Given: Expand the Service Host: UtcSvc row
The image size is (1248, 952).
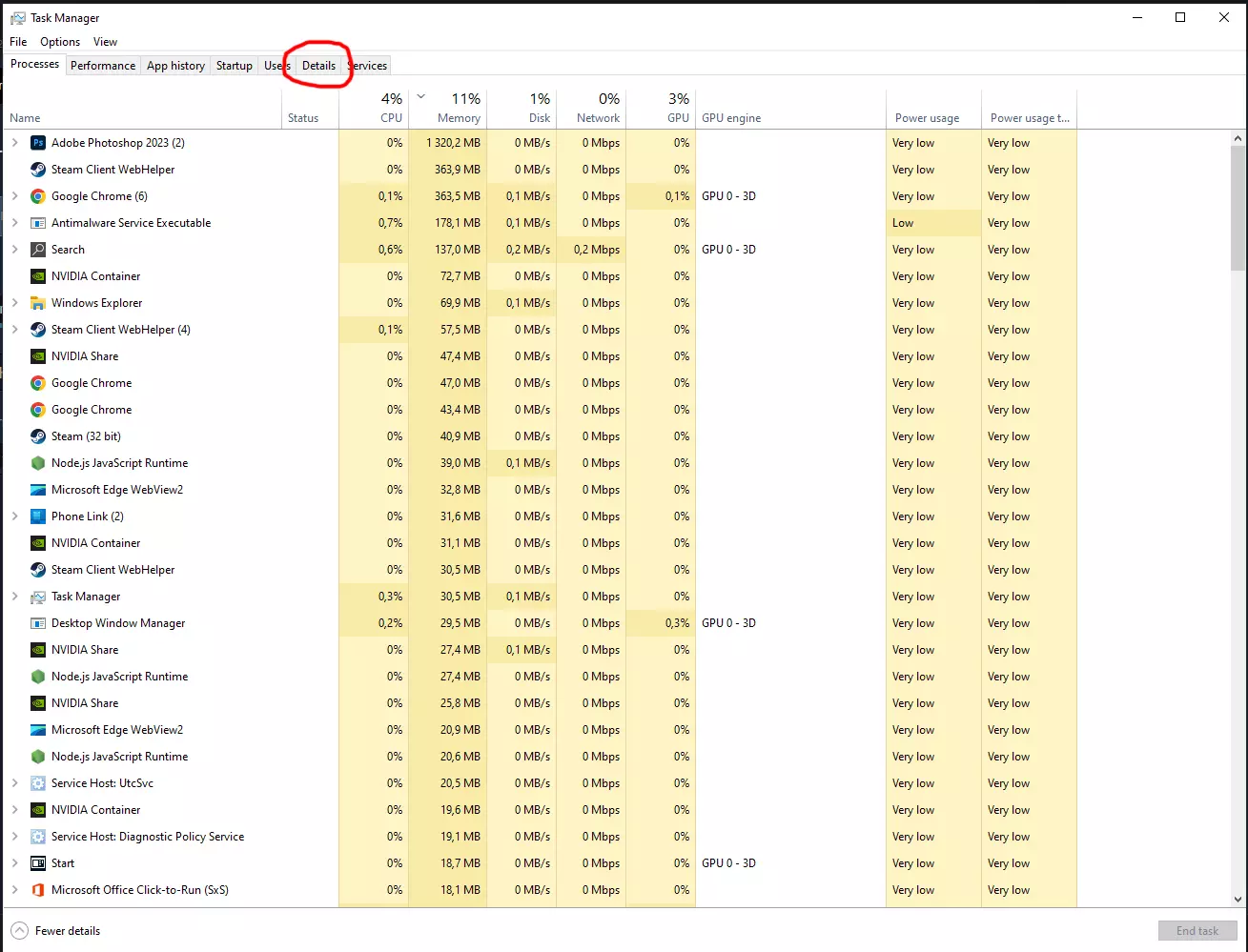Looking at the screenshot, I should (x=14, y=783).
